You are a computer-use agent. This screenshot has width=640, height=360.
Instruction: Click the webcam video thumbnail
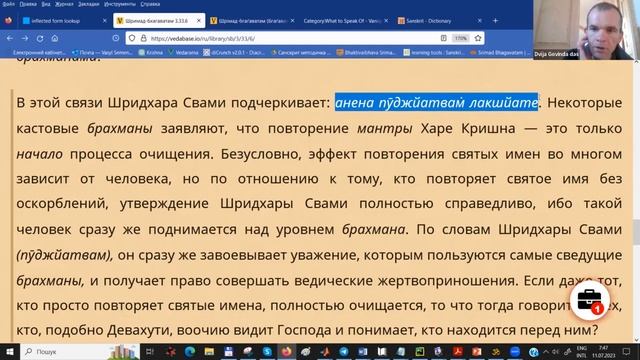tap(587, 30)
